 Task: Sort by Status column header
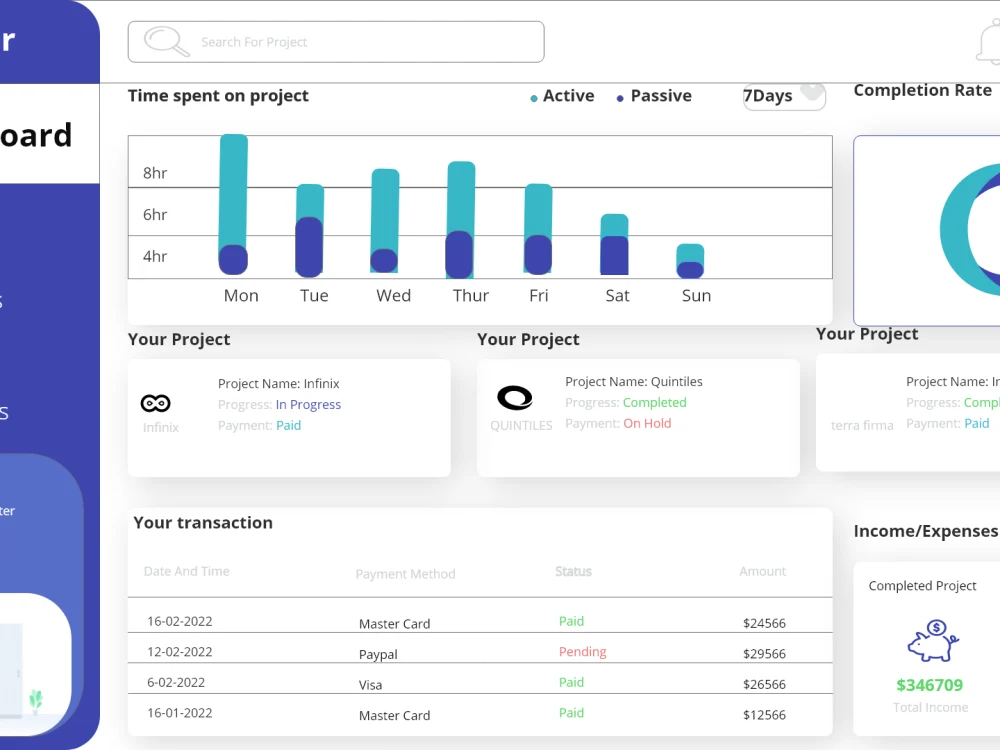coord(573,571)
